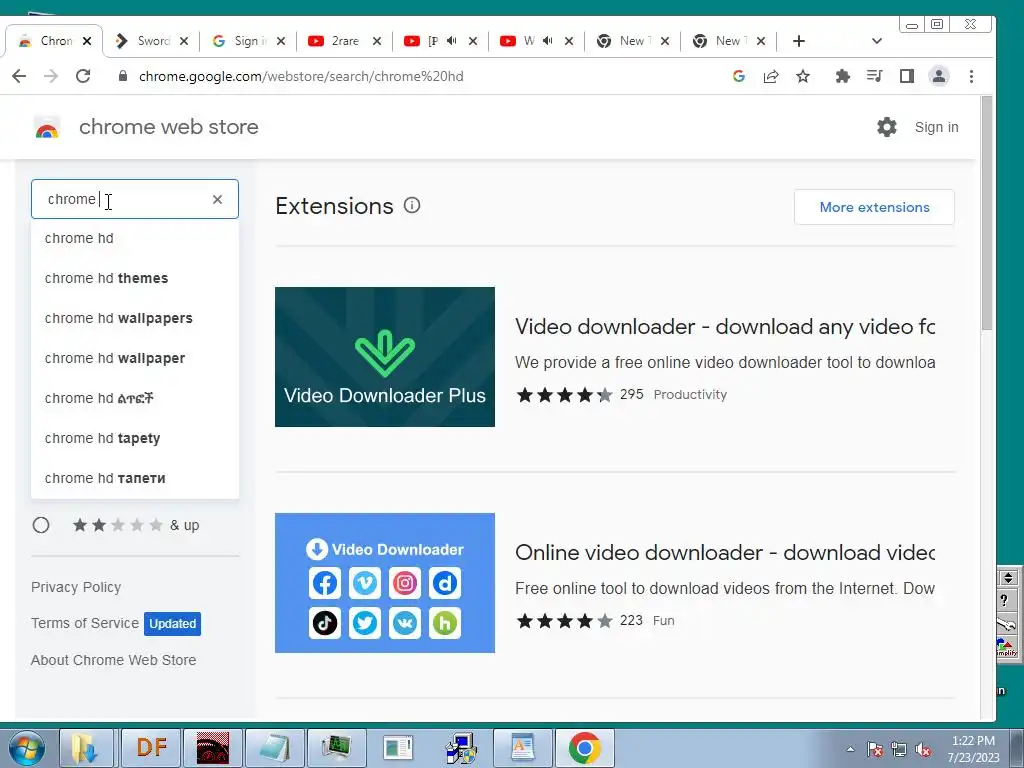This screenshot has width=1024, height=768.
Task: Open the Chrome icon in the taskbar
Action: (584, 748)
